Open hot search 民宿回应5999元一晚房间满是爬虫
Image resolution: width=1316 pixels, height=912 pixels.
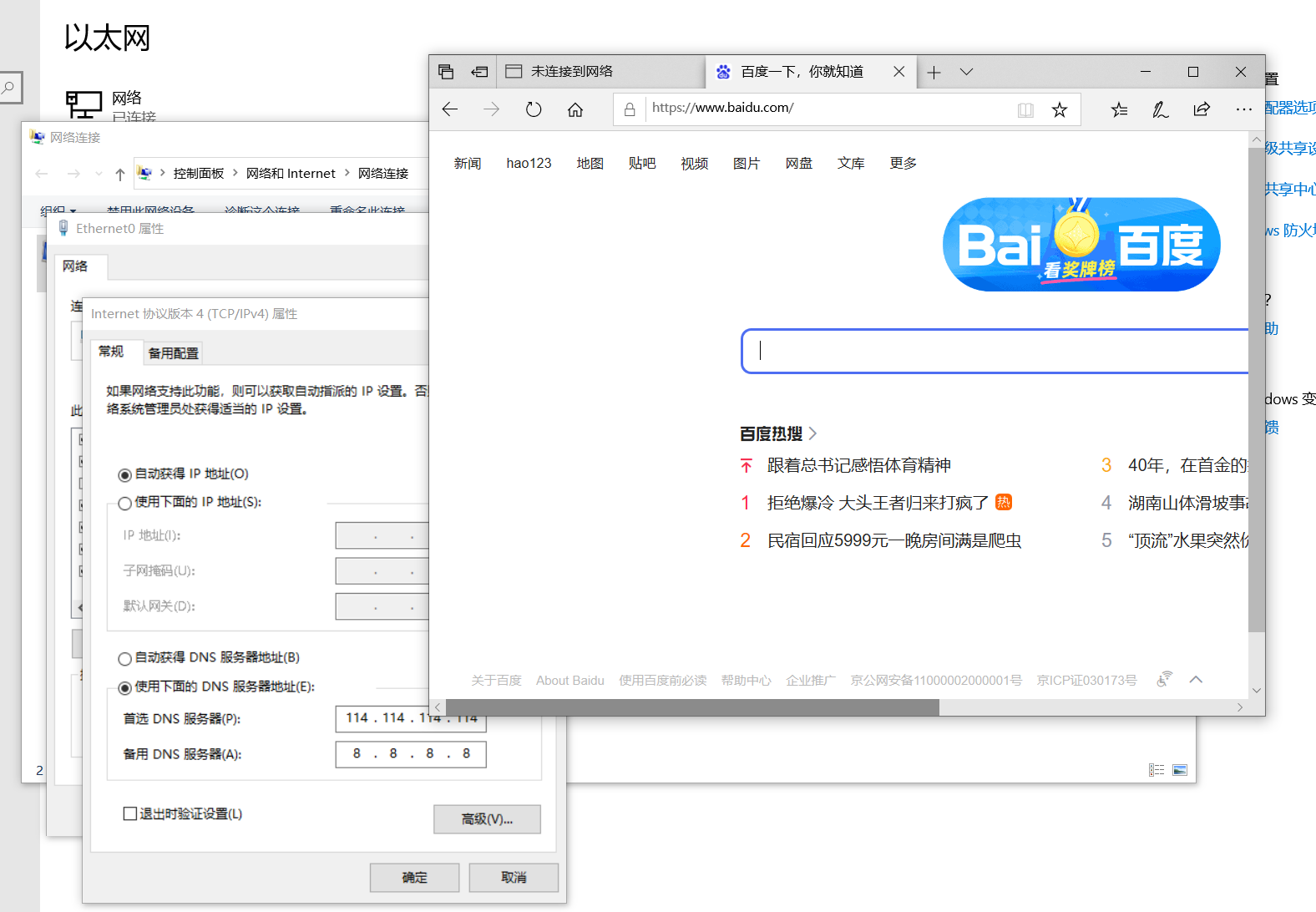(894, 540)
